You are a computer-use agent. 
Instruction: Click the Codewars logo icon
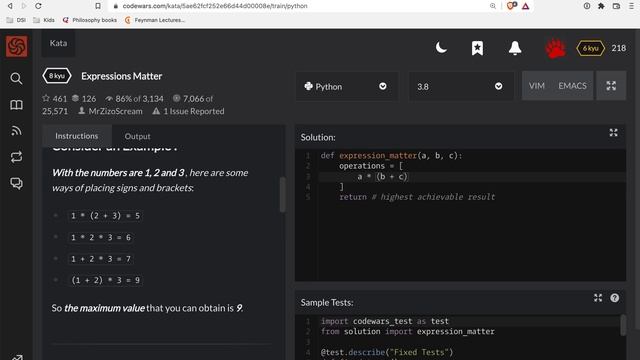tap(17, 46)
